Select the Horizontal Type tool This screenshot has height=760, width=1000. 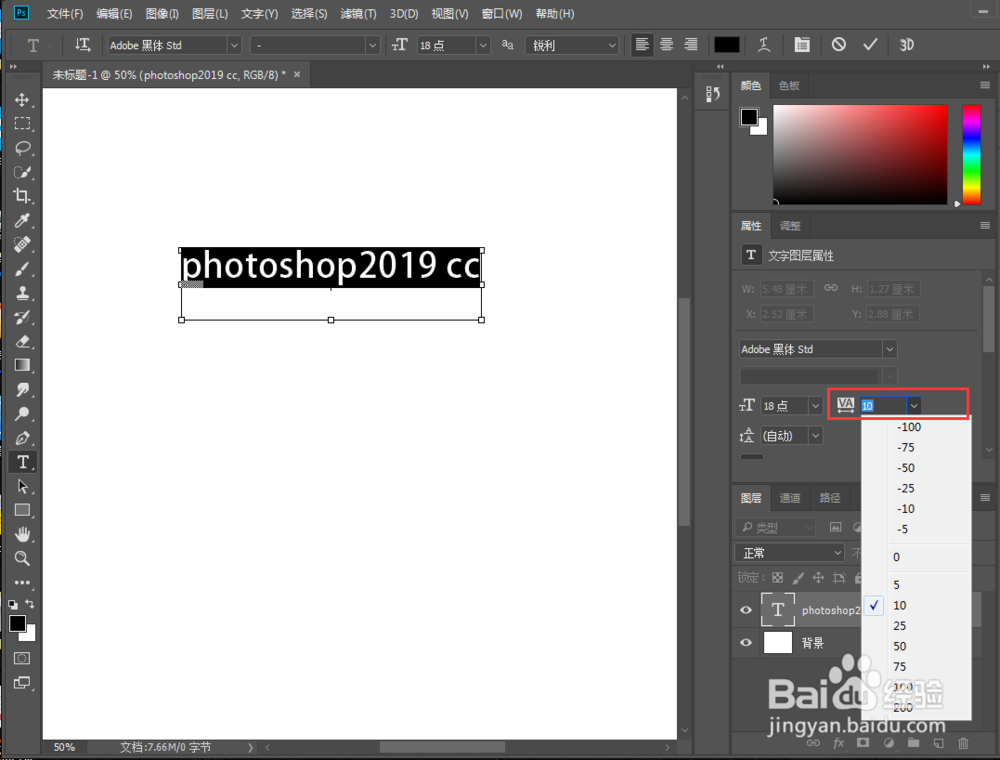tap(22, 462)
